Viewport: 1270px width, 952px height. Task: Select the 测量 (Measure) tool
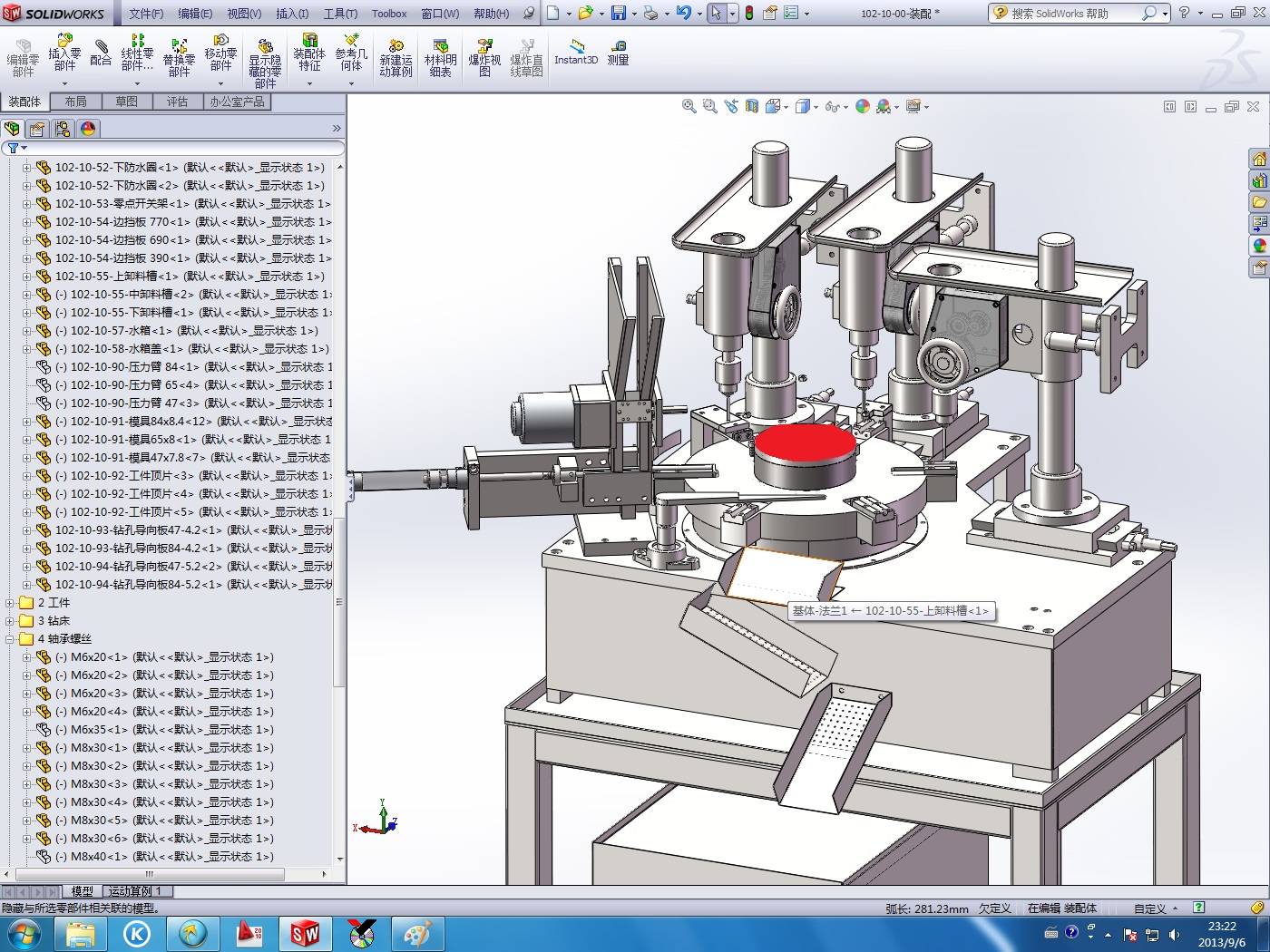coord(618,53)
